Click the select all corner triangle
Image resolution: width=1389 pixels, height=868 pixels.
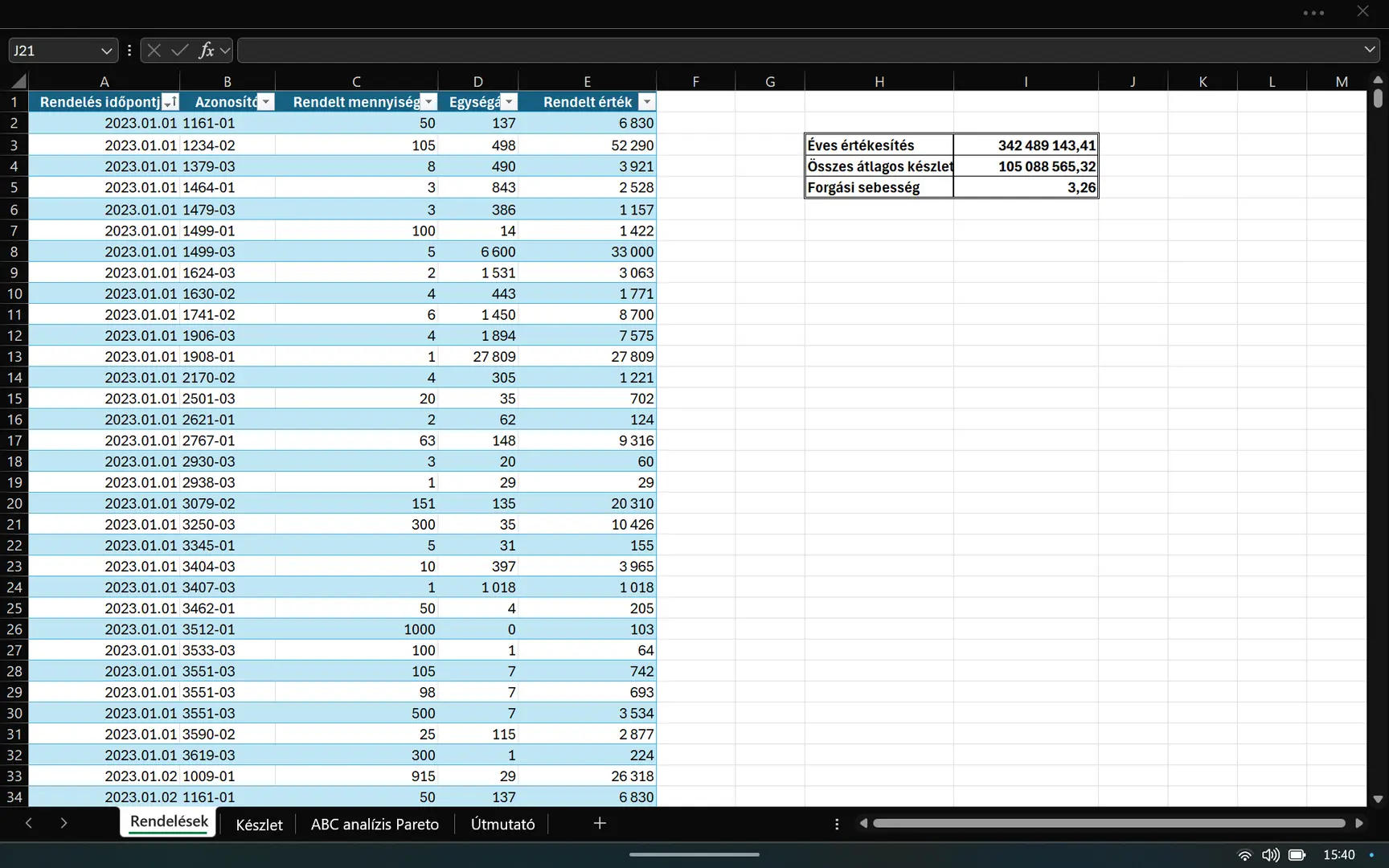tap(18, 81)
